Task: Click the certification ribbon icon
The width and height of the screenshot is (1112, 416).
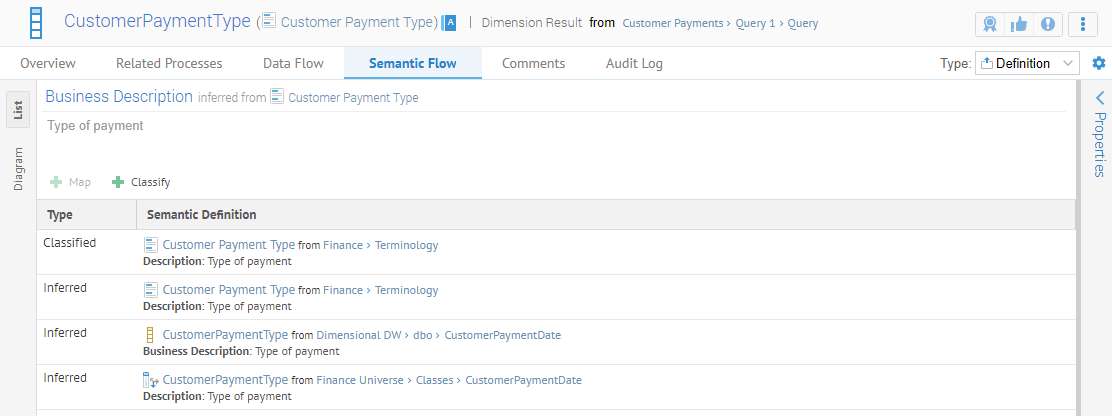Action: pos(990,24)
